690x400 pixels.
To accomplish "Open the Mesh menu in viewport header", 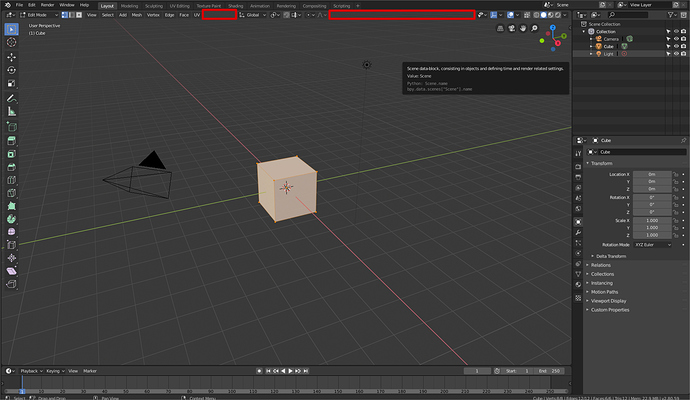I will click(x=137, y=15).
